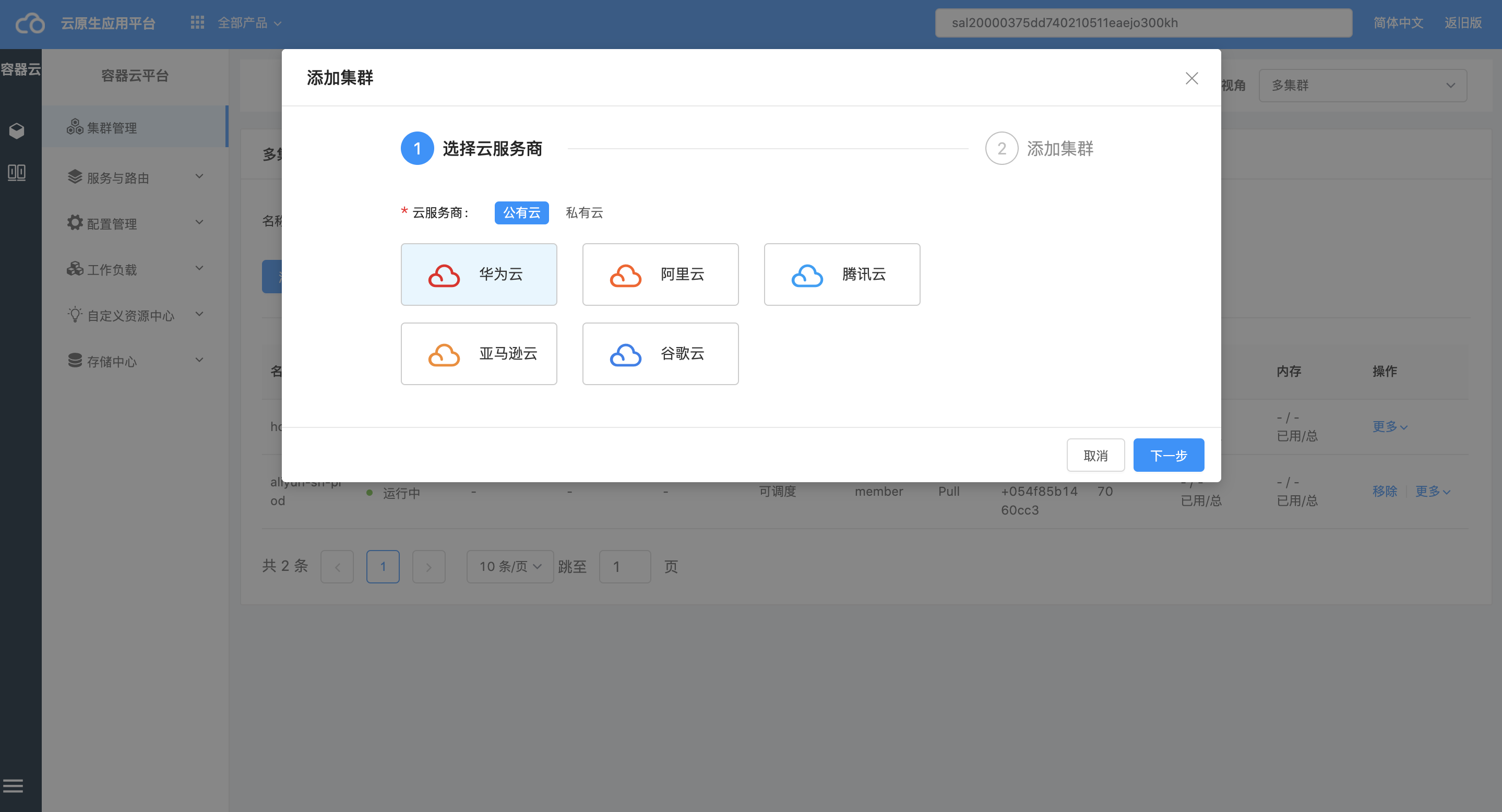
Task: Click the 取消 button
Action: (x=1095, y=455)
